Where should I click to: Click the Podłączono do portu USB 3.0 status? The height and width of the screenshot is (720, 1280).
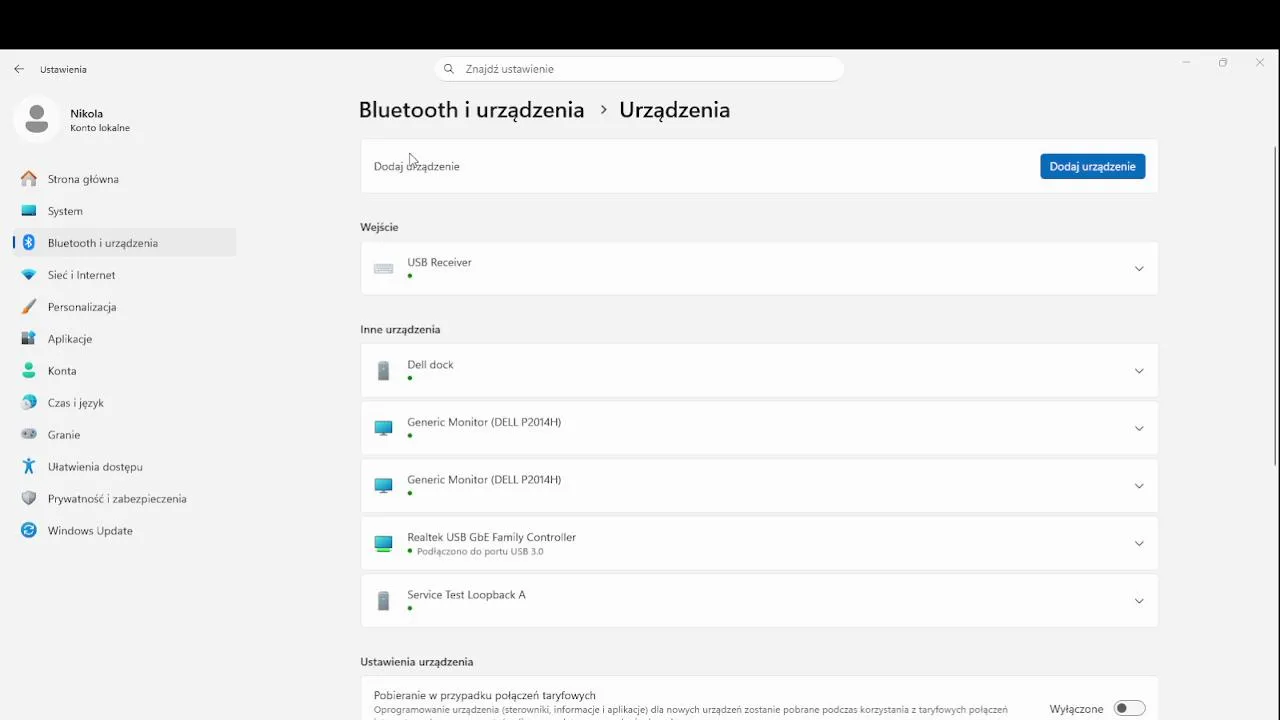tap(480, 552)
